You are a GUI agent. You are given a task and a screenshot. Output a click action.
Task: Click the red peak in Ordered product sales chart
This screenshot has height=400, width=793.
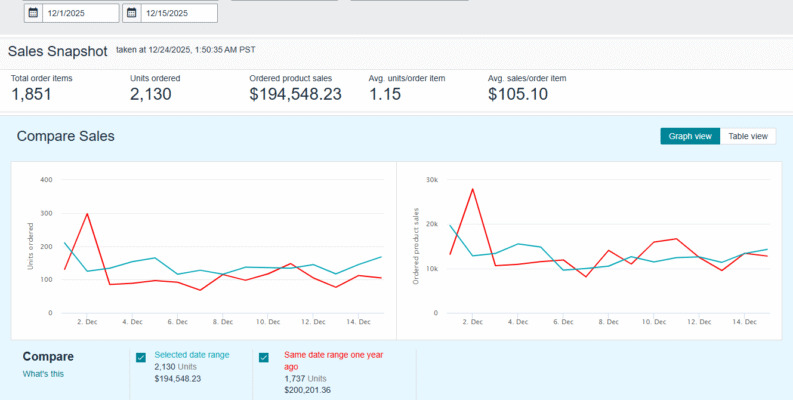click(x=472, y=188)
